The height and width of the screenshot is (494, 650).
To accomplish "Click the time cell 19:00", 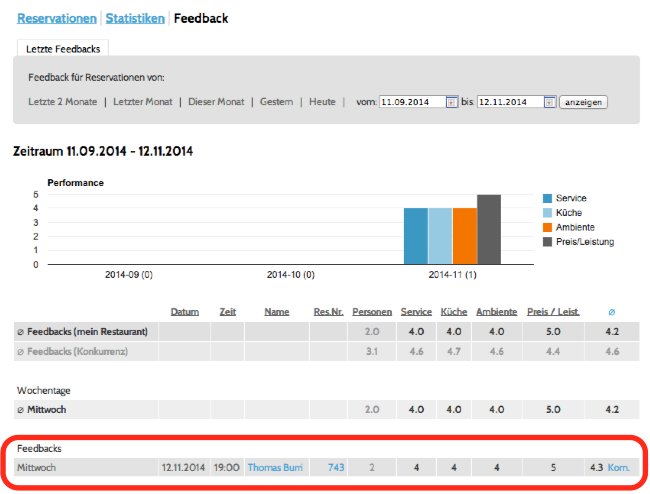I will pyautogui.click(x=226, y=467).
